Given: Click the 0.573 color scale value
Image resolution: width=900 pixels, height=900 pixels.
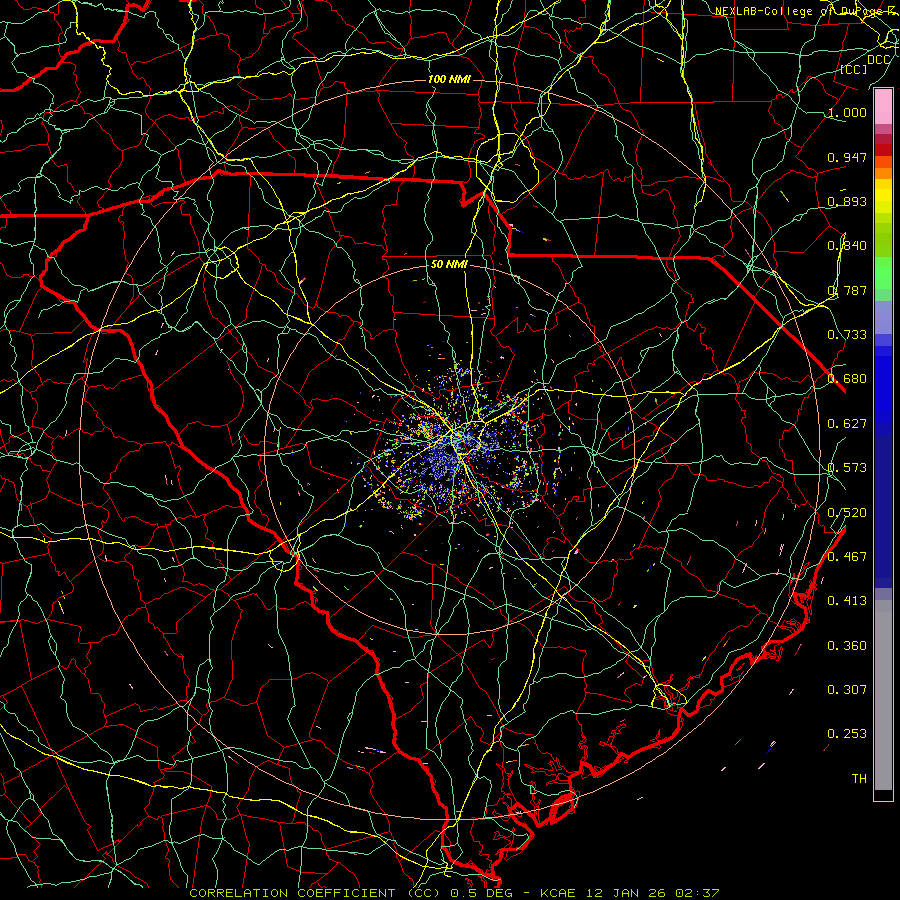Looking at the screenshot, I should point(847,468).
